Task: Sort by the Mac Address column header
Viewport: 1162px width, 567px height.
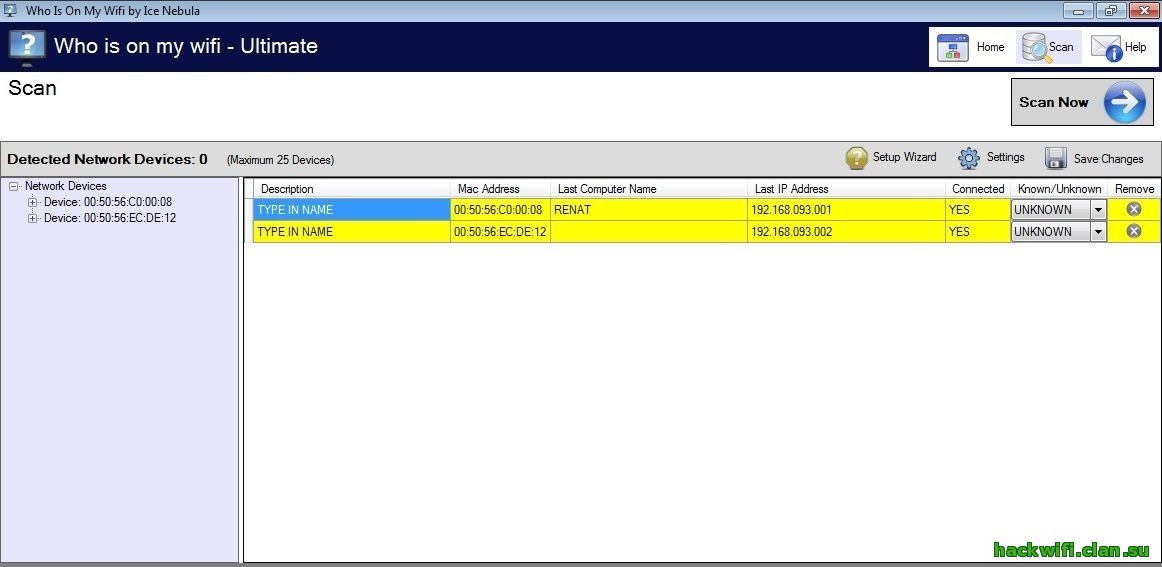Action: [x=500, y=189]
